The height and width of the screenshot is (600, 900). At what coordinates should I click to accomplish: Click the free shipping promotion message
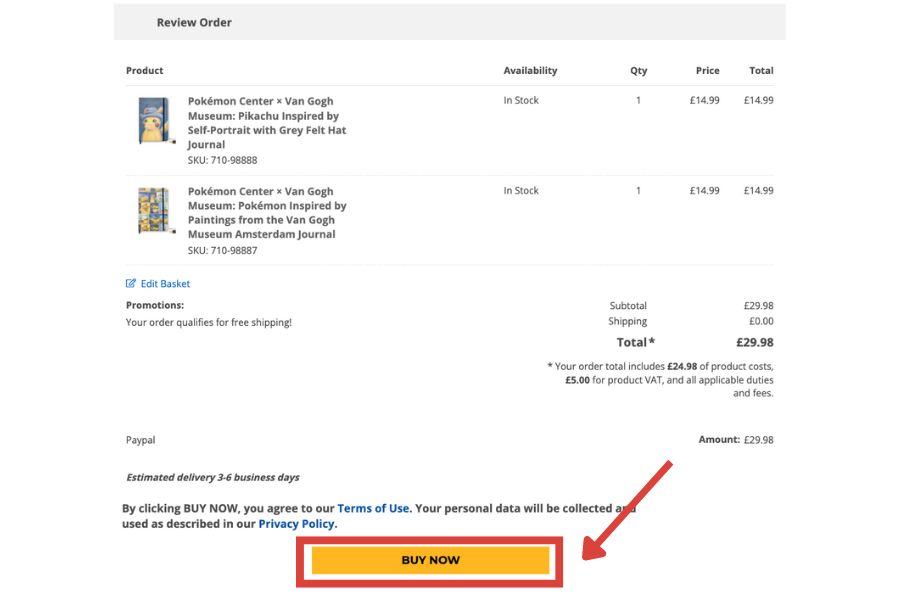(209, 322)
